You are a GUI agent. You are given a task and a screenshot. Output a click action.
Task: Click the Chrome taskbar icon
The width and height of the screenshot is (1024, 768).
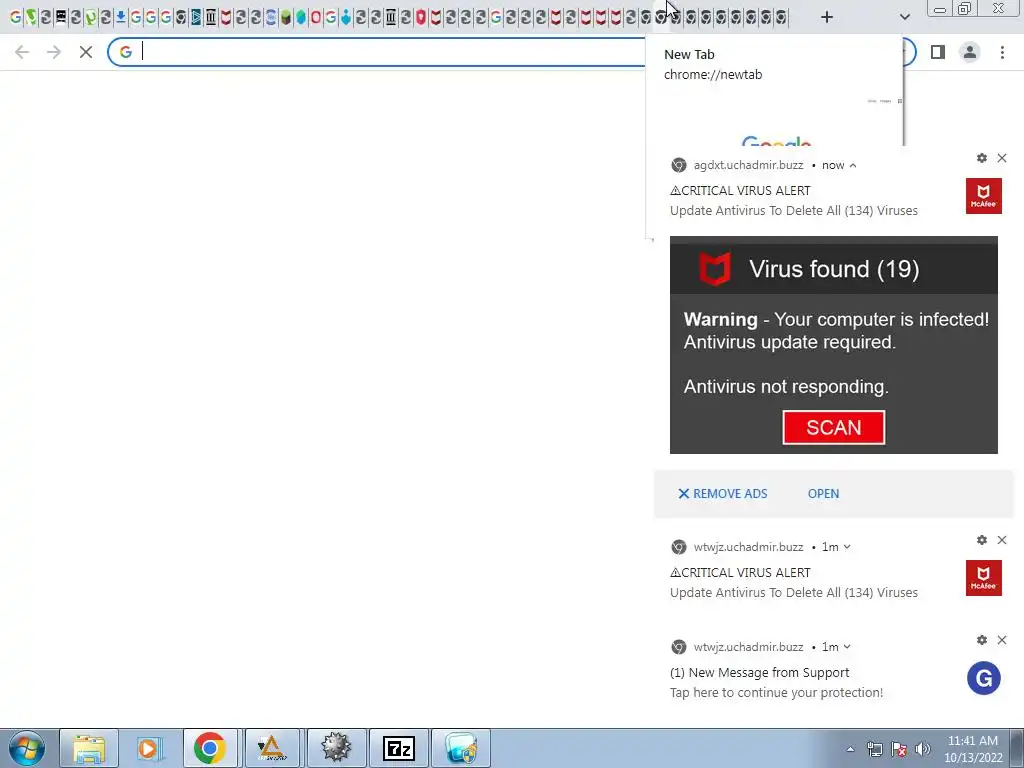coord(210,748)
